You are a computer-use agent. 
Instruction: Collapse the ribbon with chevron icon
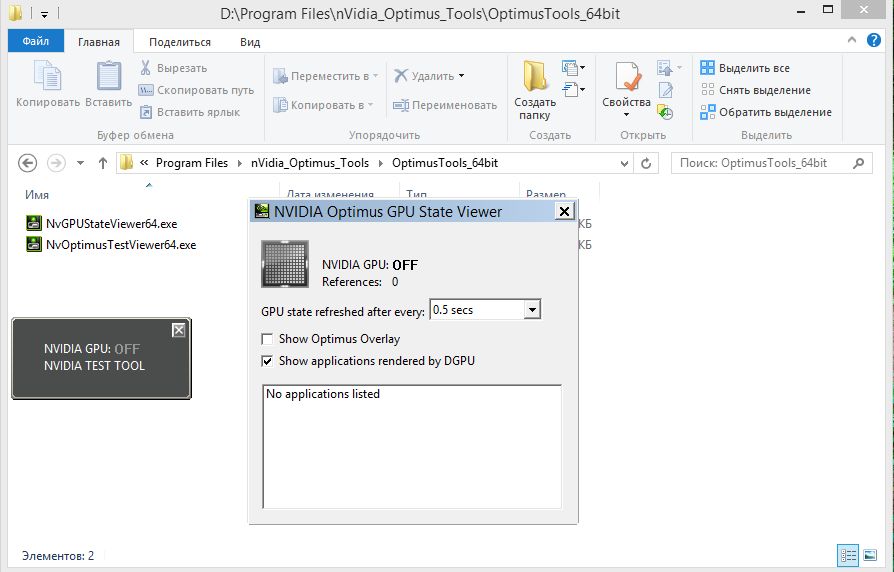click(852, 40)
